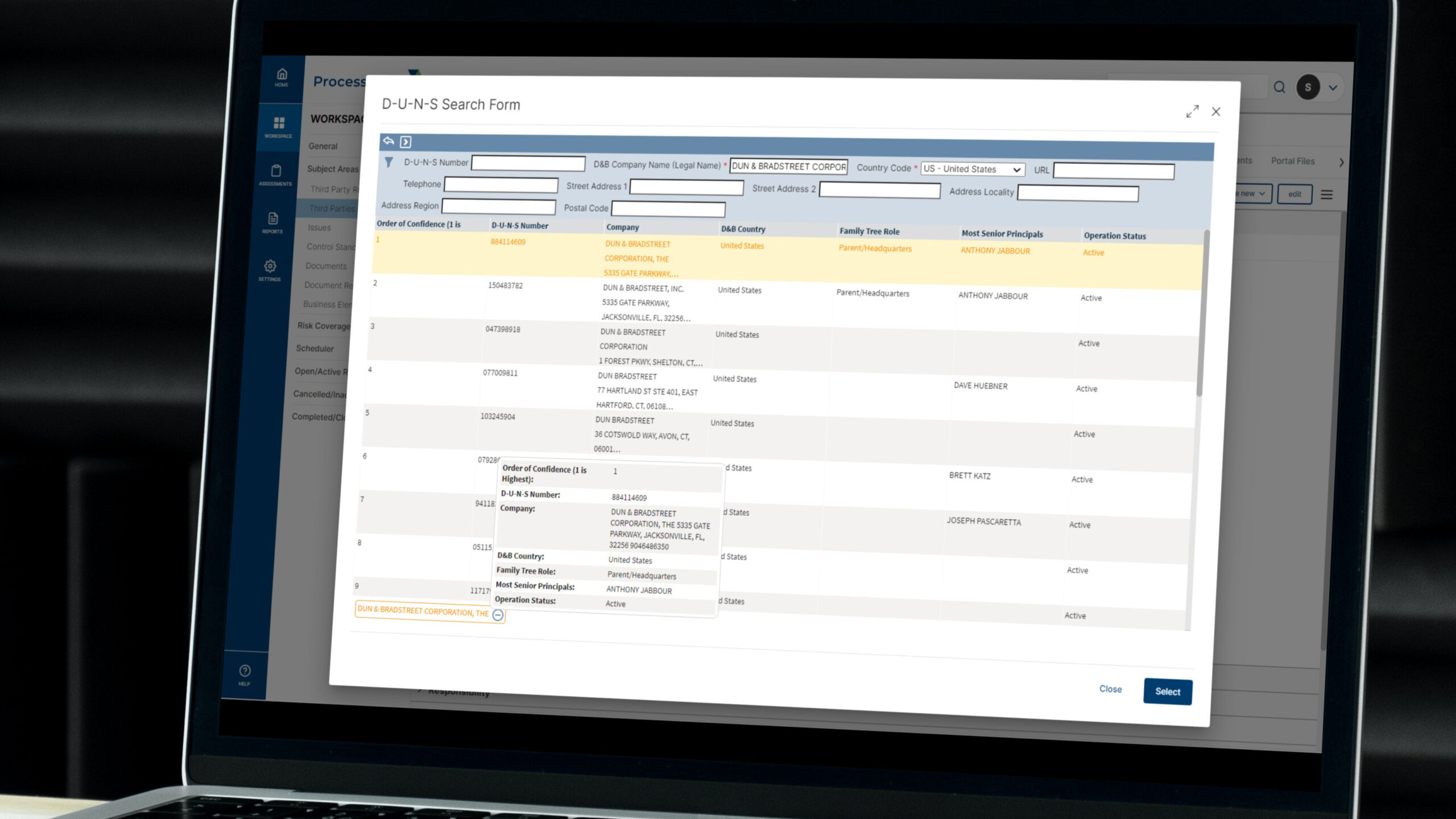Click the D&B Company Name input field
1456x819 pixels.
[x=788, y=168]
